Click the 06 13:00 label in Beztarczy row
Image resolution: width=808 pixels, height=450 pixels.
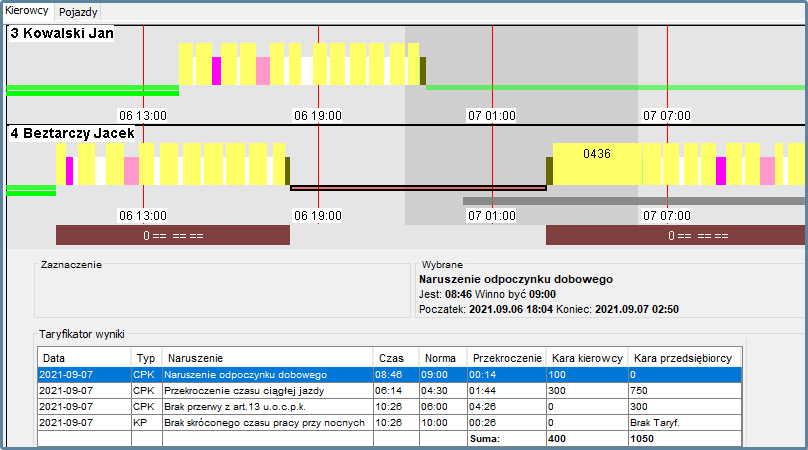pyautogui.click(x=143, y=216)
